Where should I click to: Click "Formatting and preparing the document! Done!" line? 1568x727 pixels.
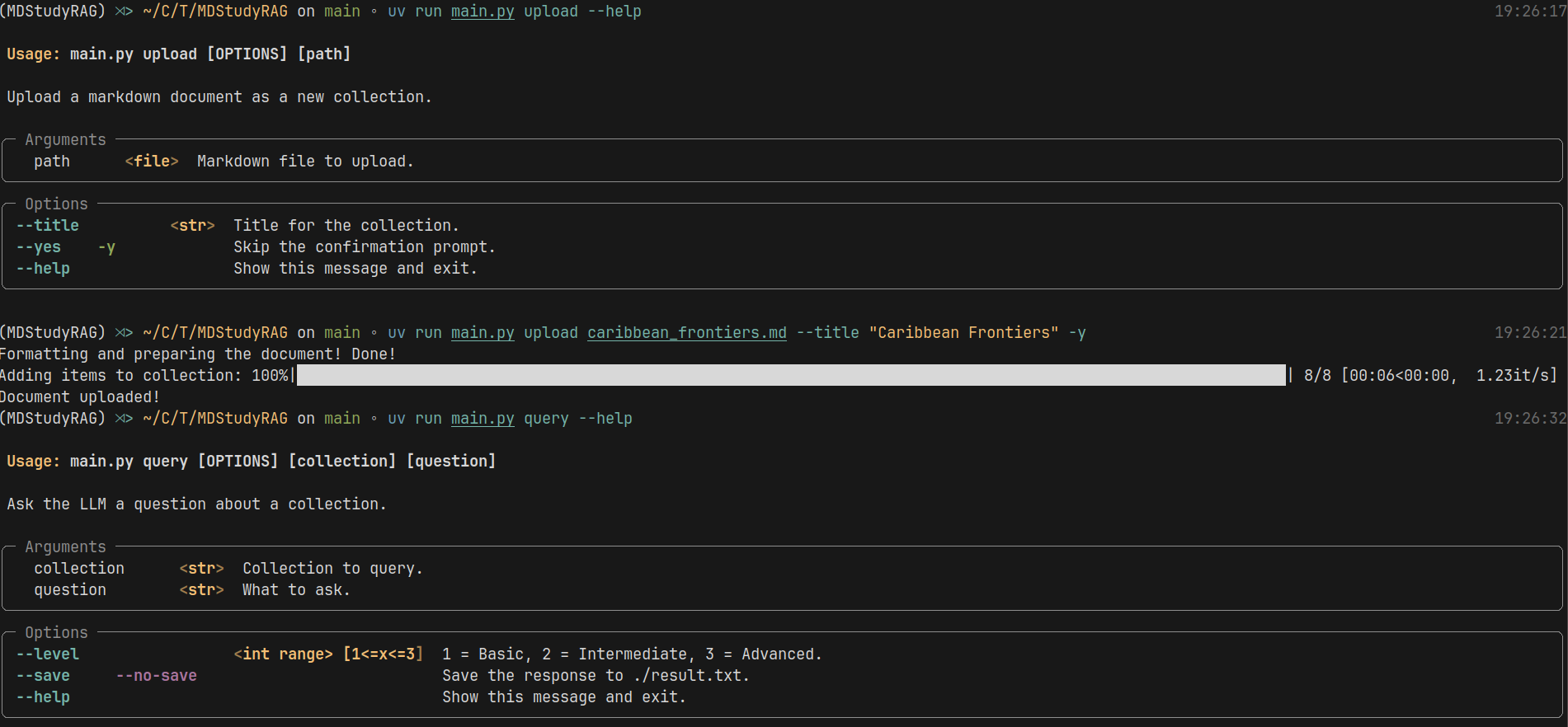198,354
